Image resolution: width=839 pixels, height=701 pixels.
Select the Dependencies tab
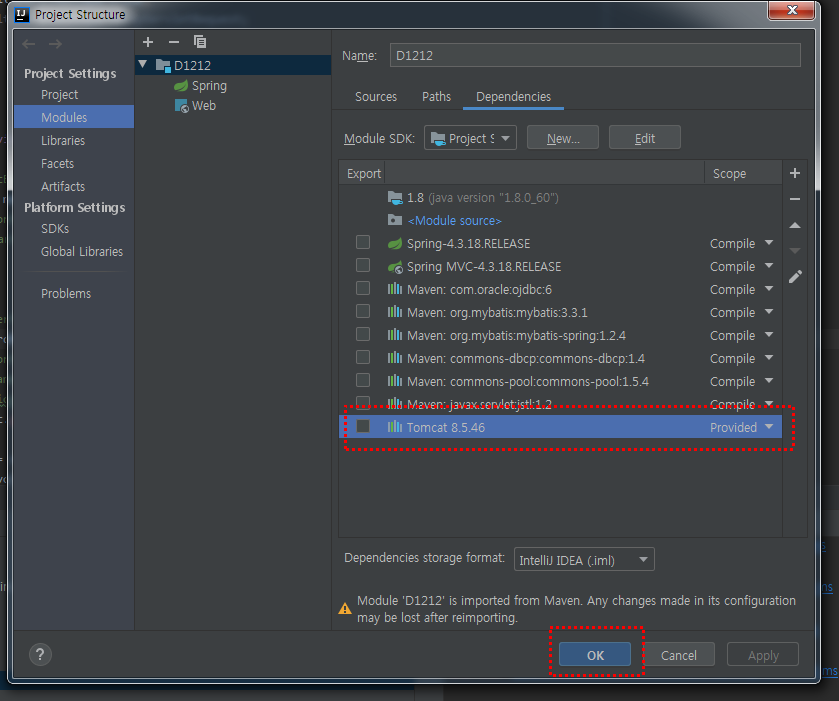point(513,97)
